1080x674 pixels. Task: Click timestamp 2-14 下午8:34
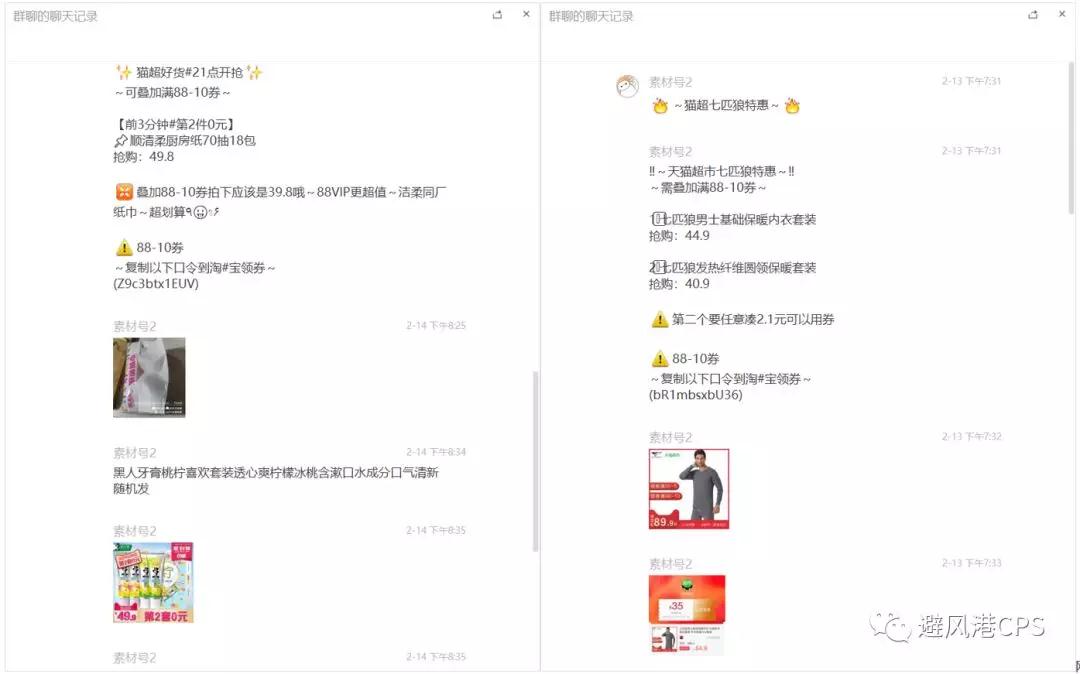click(436, 452)
